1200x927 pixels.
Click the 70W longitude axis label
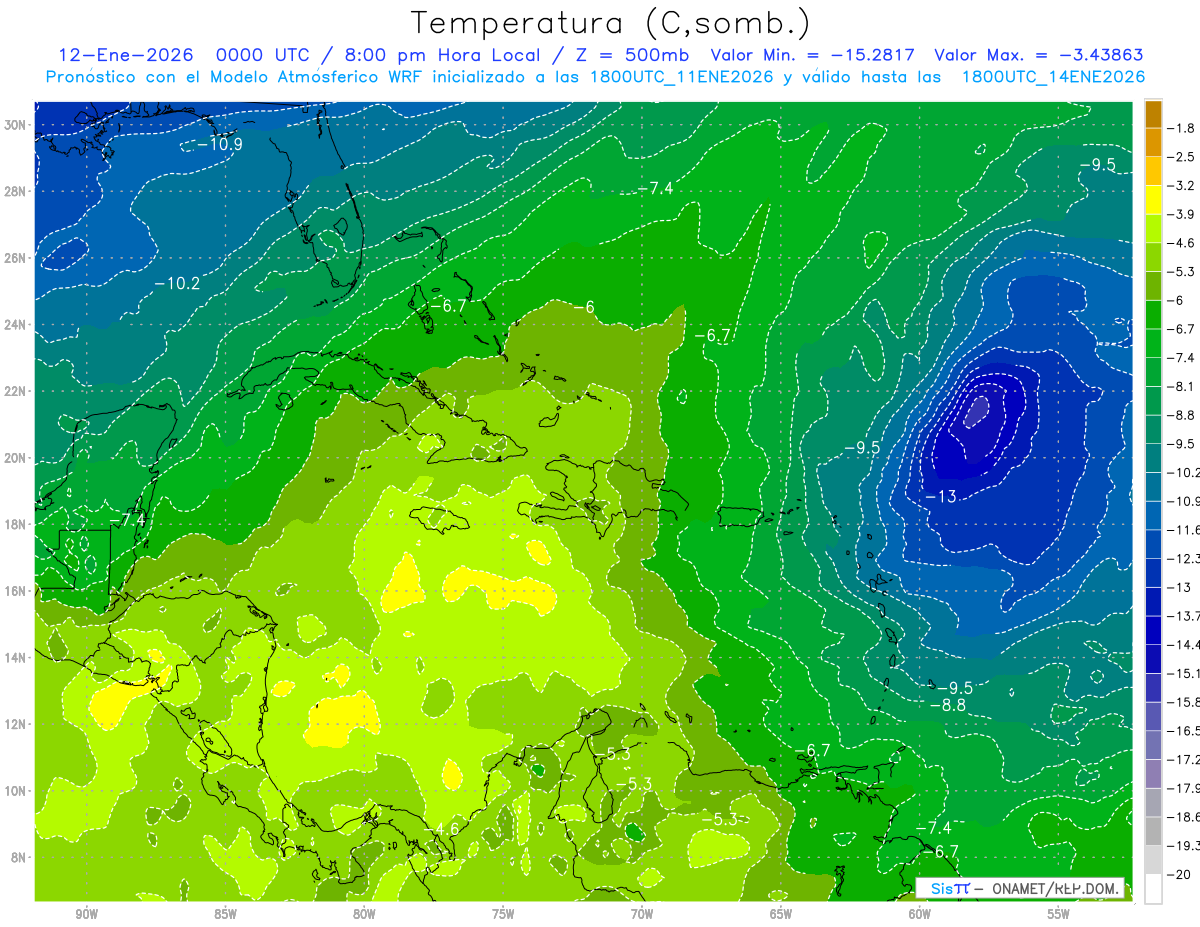642,914
